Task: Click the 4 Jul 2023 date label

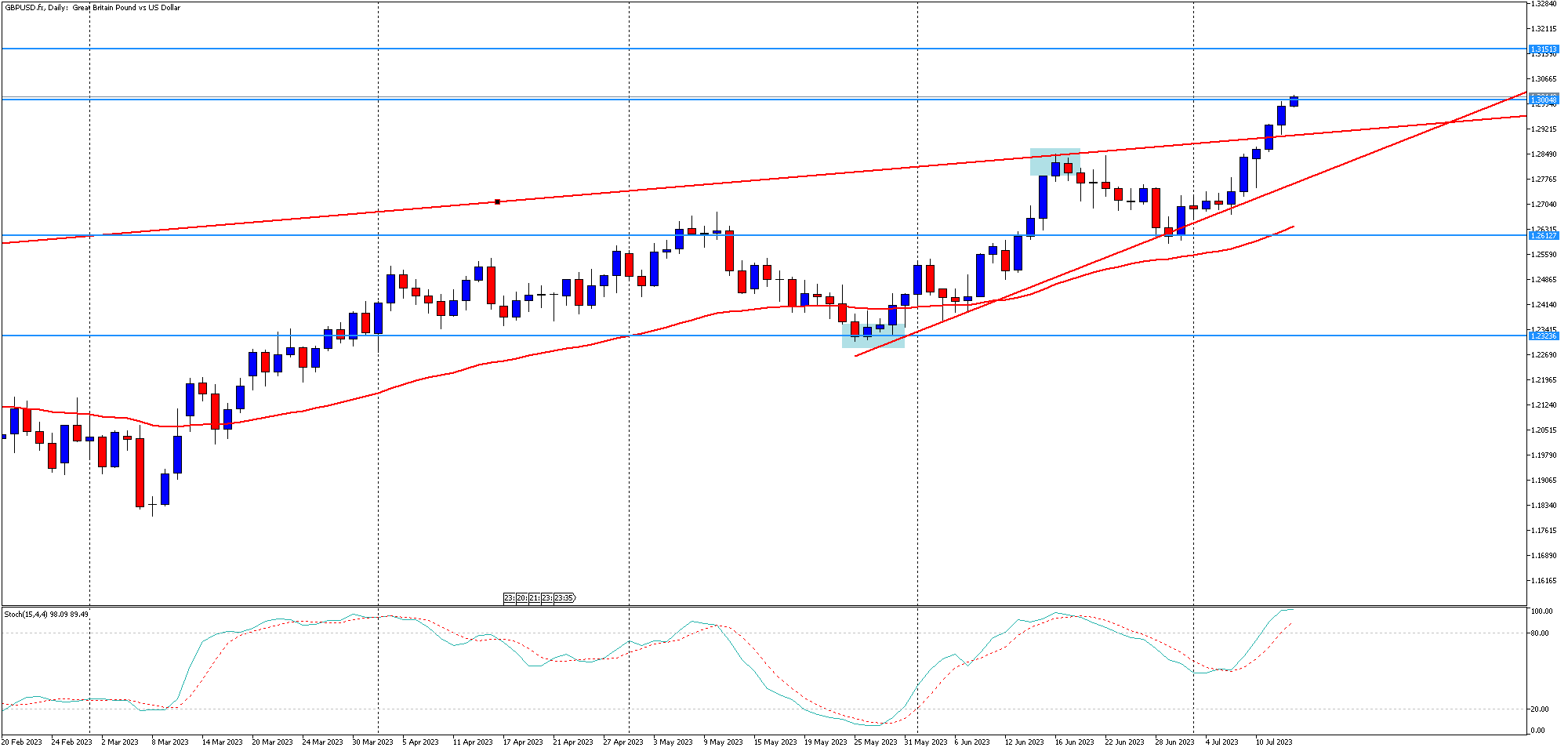Action: coord(1222,742)
